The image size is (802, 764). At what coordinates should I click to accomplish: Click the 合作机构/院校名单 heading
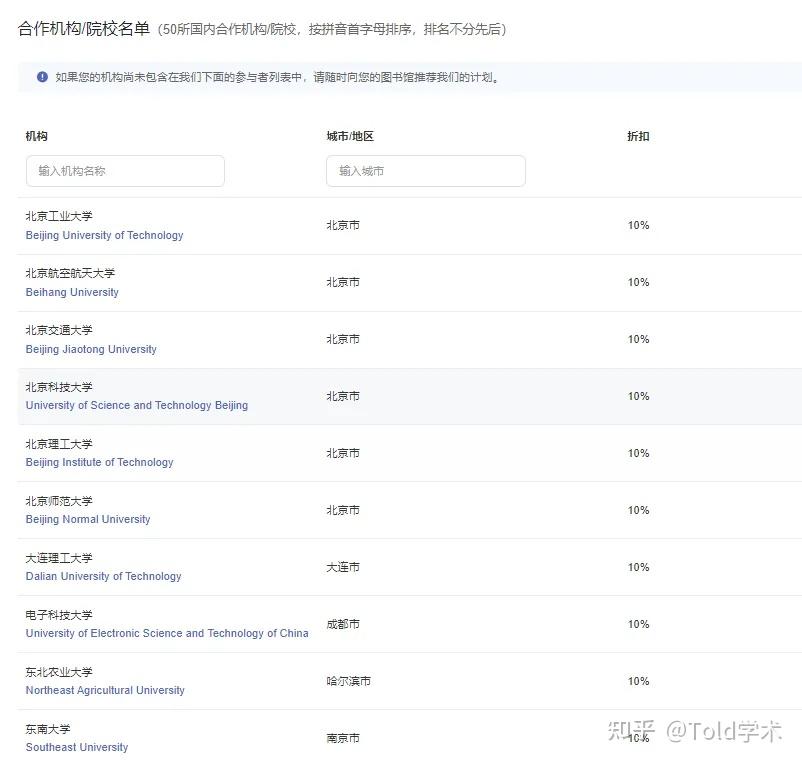click(83, 29)
